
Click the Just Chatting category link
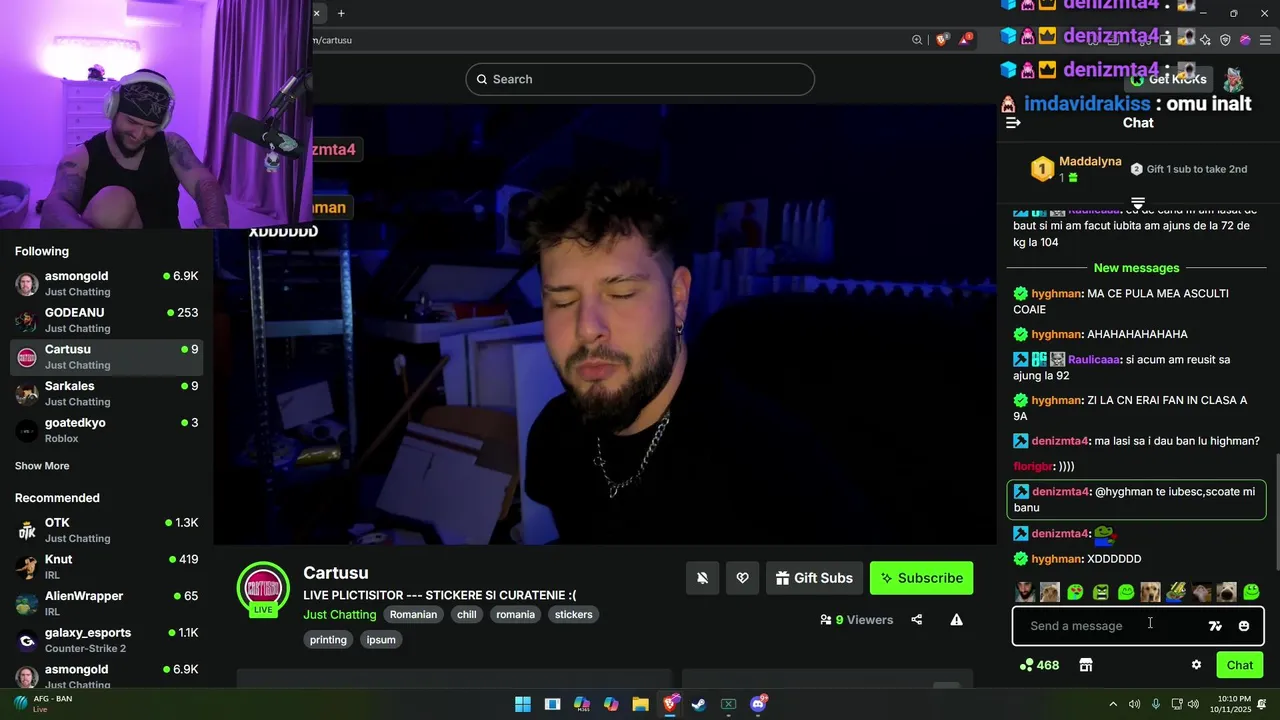[x=340, y=615]
